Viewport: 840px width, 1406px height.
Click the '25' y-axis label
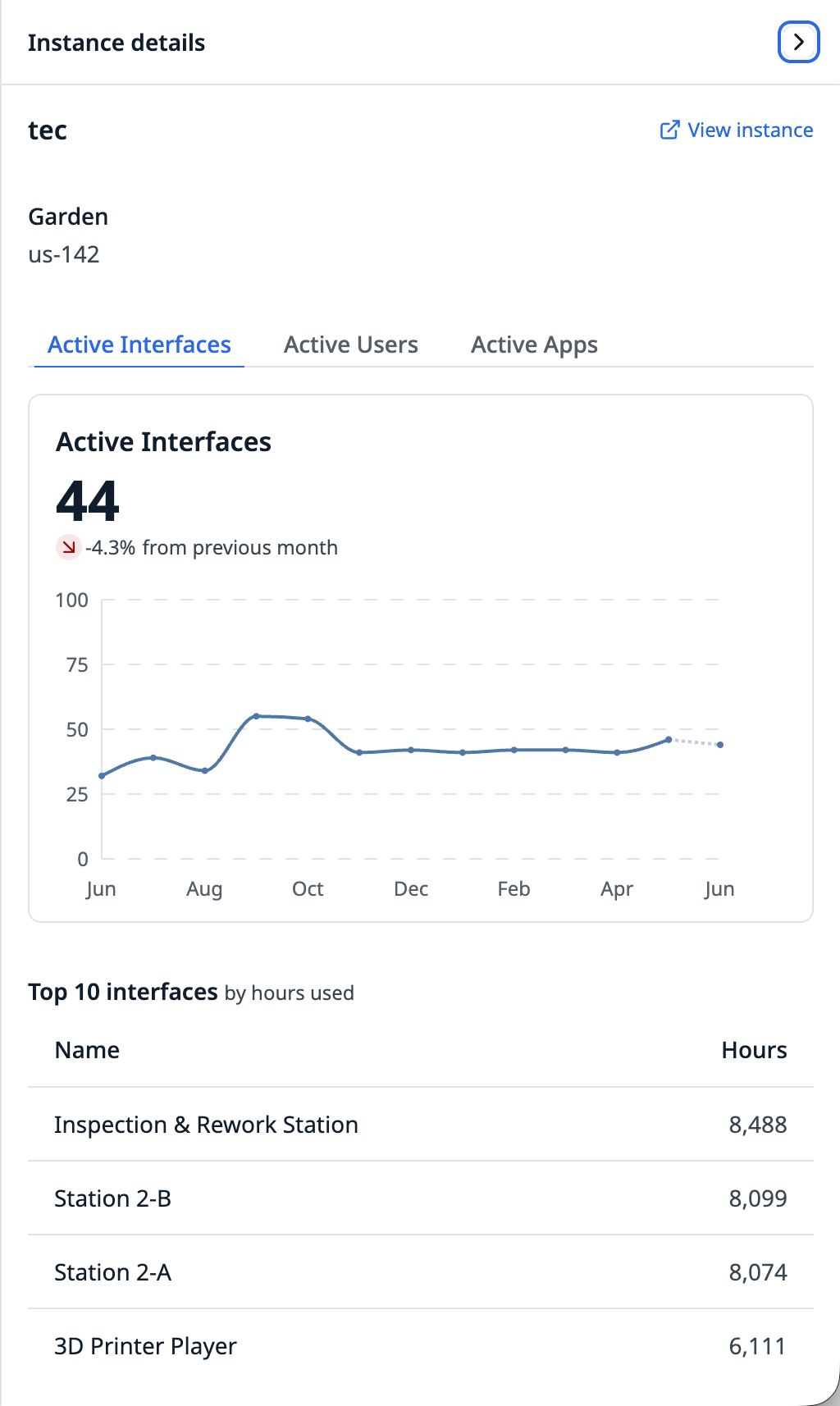[x=77, y=794]
